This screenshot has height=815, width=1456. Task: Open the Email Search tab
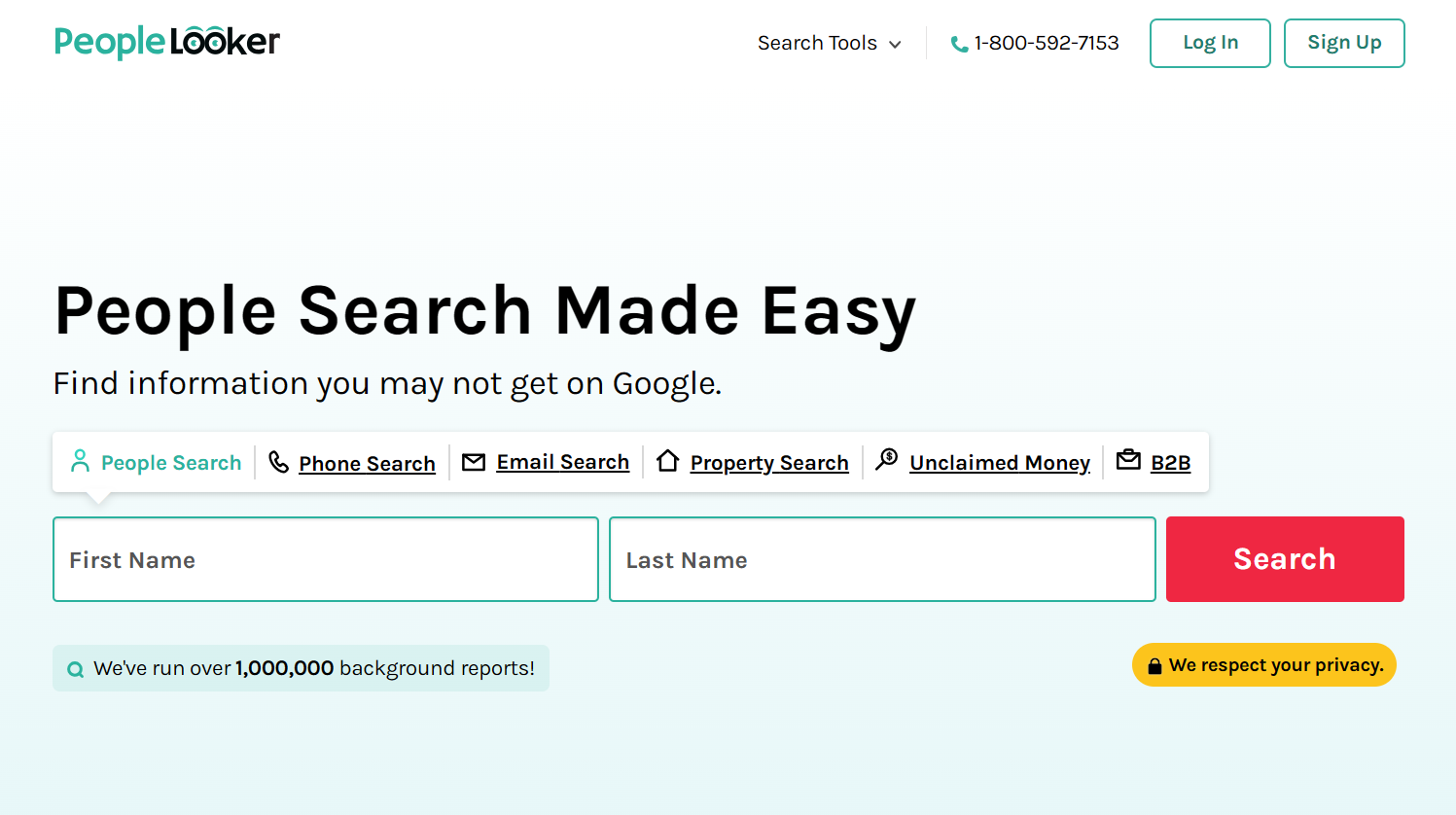562,462
